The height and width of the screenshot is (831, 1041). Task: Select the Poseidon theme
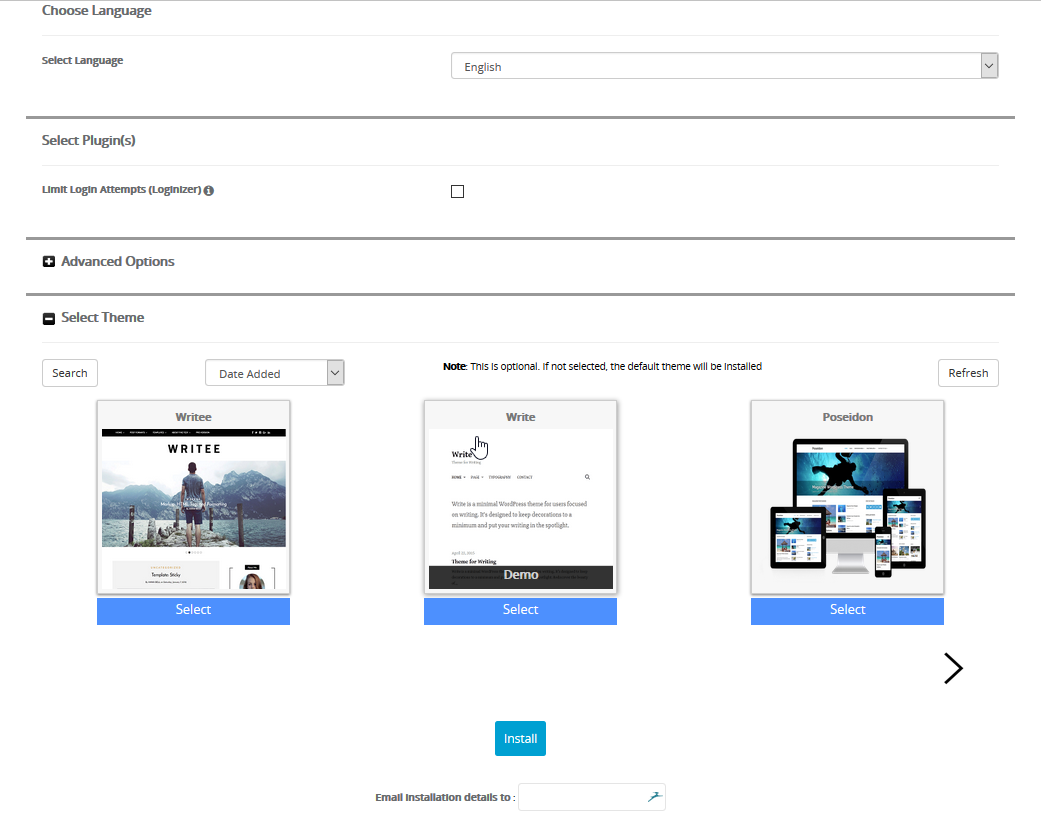click(x=847, y=610)
